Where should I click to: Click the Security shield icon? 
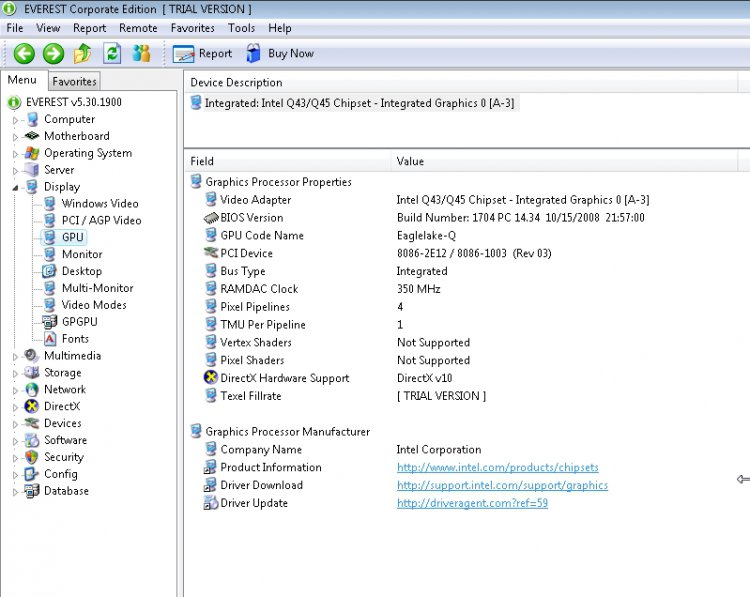pyautogui.click(x=32, y=457)
